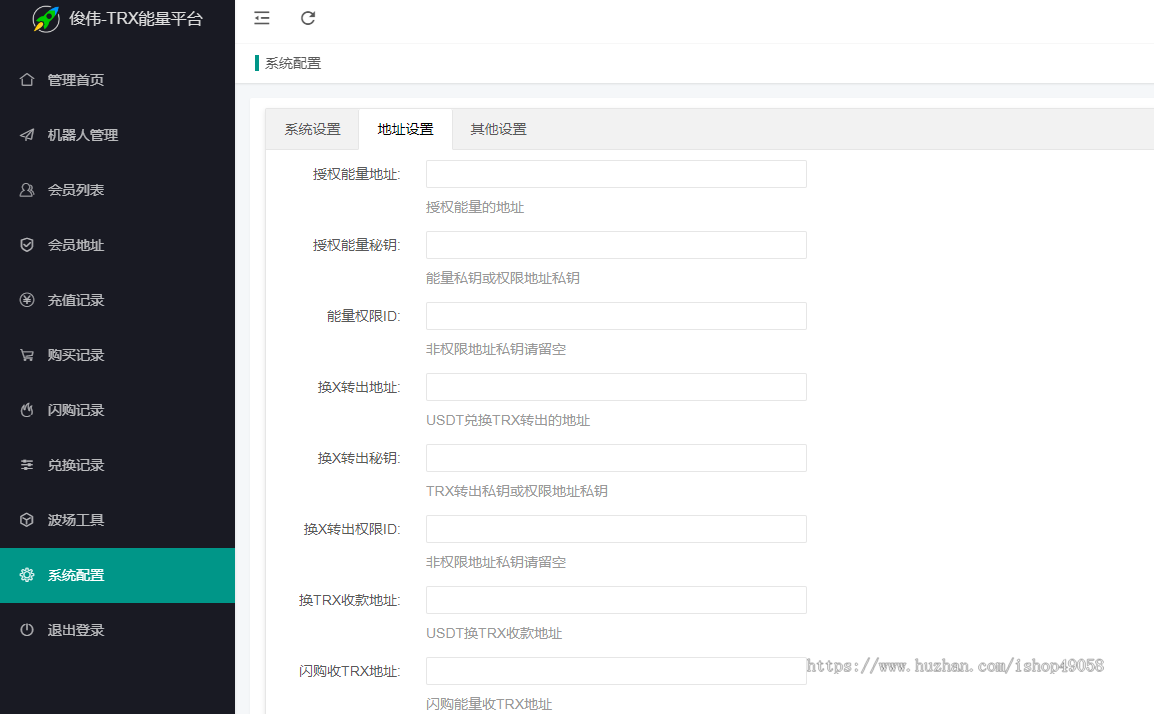This screenshot has height=714, width=1154.
Task: Open 会员地址 menu item
Action: click(118, 245)
